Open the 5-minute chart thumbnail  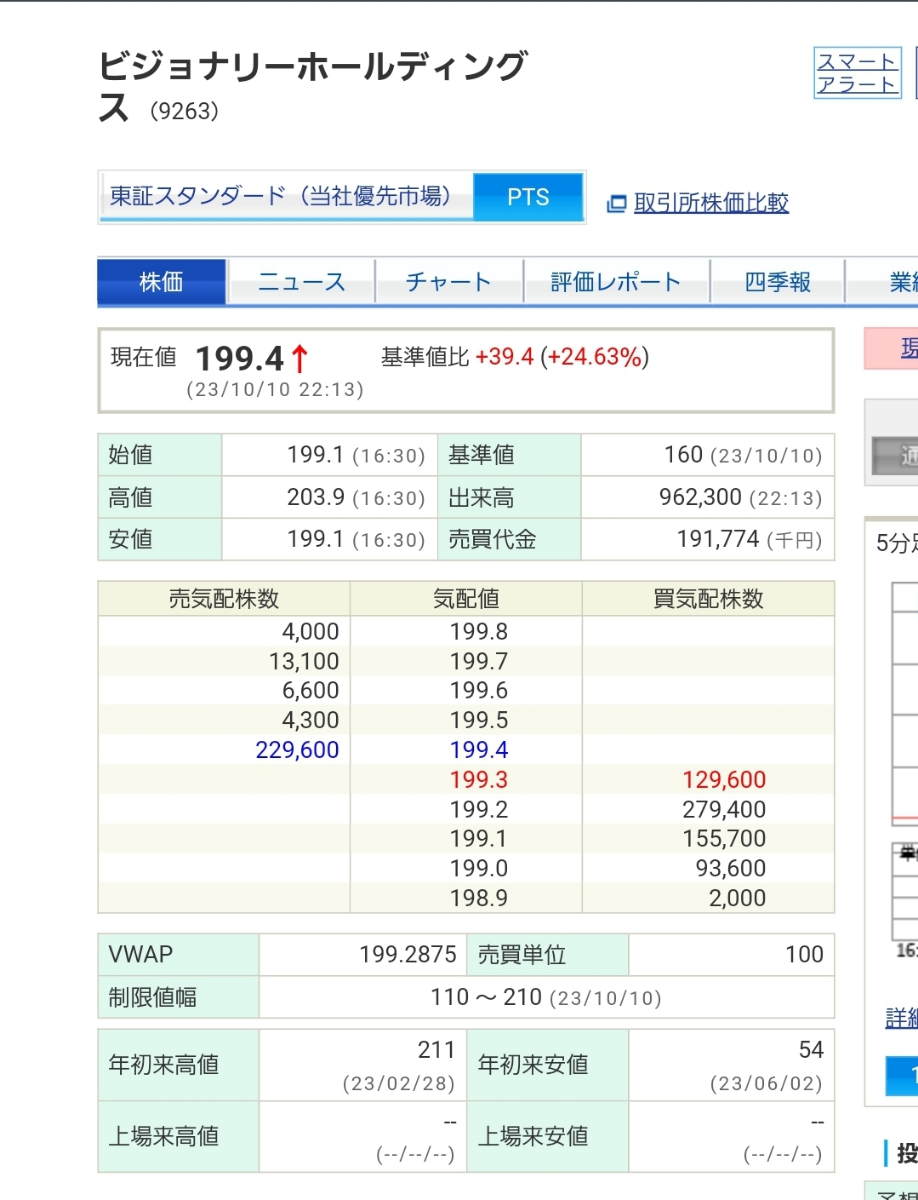904,700
